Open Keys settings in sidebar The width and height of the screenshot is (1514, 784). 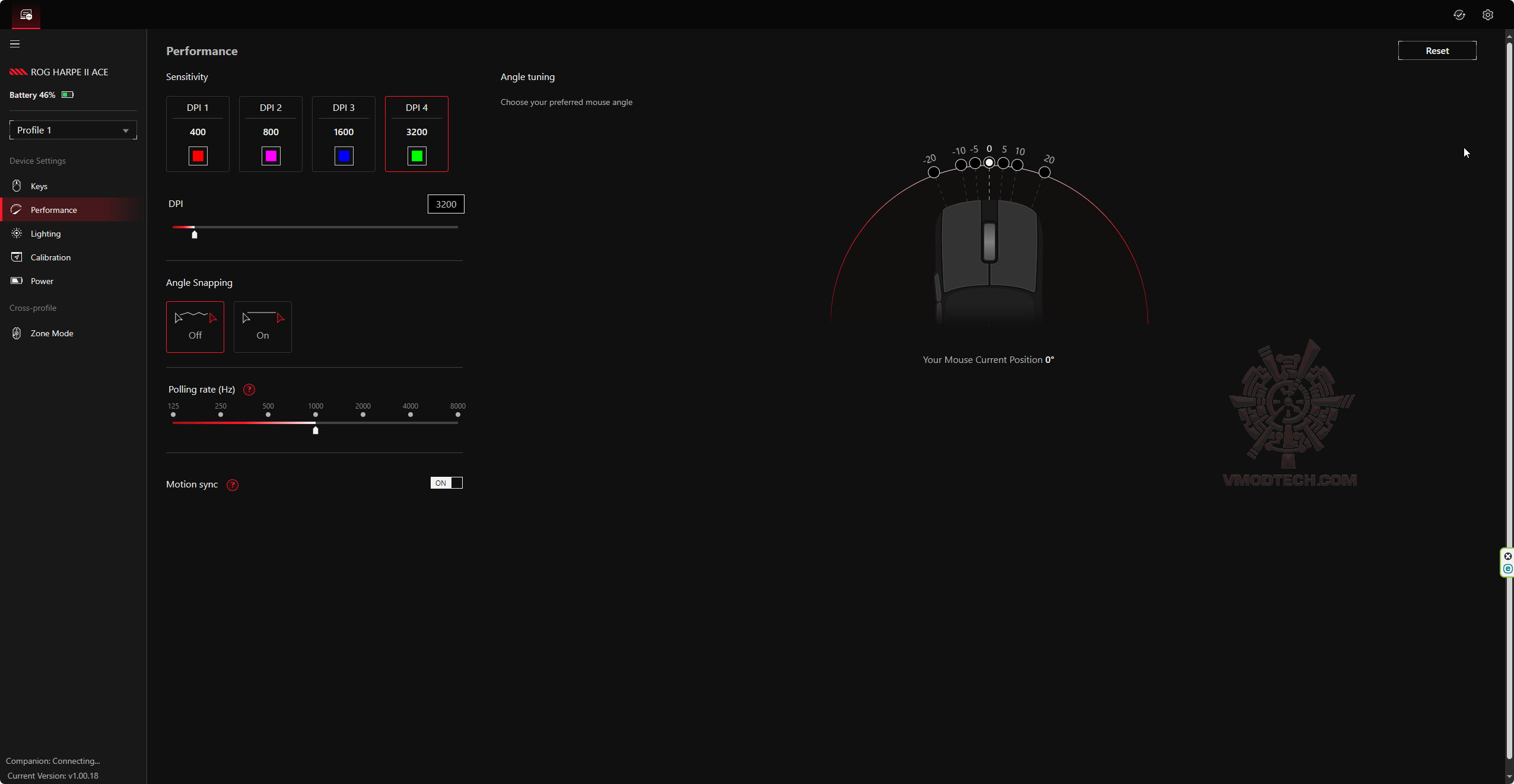pyautogui.click(x=39, y=186)
